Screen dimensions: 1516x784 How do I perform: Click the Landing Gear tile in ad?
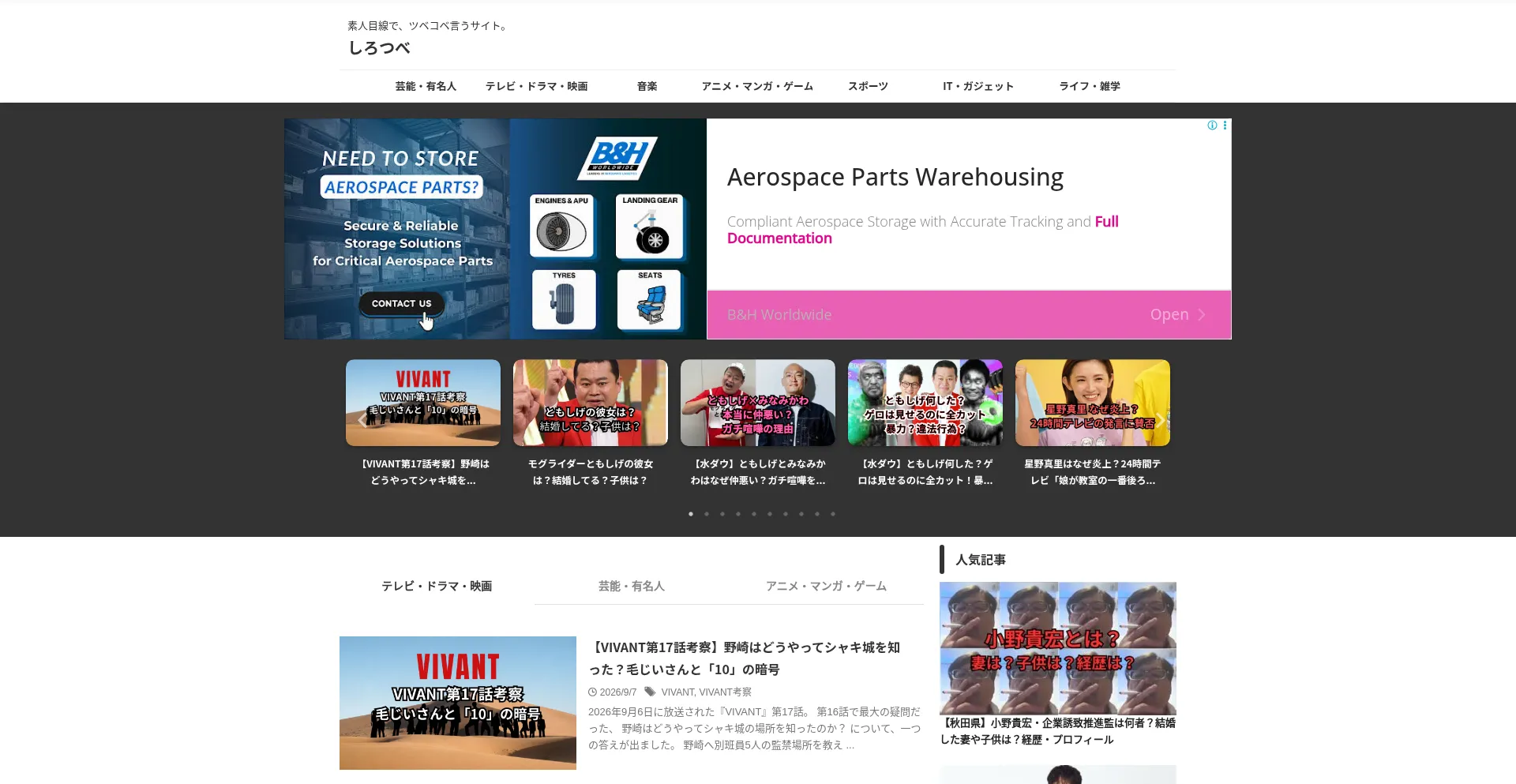(650, 226)
